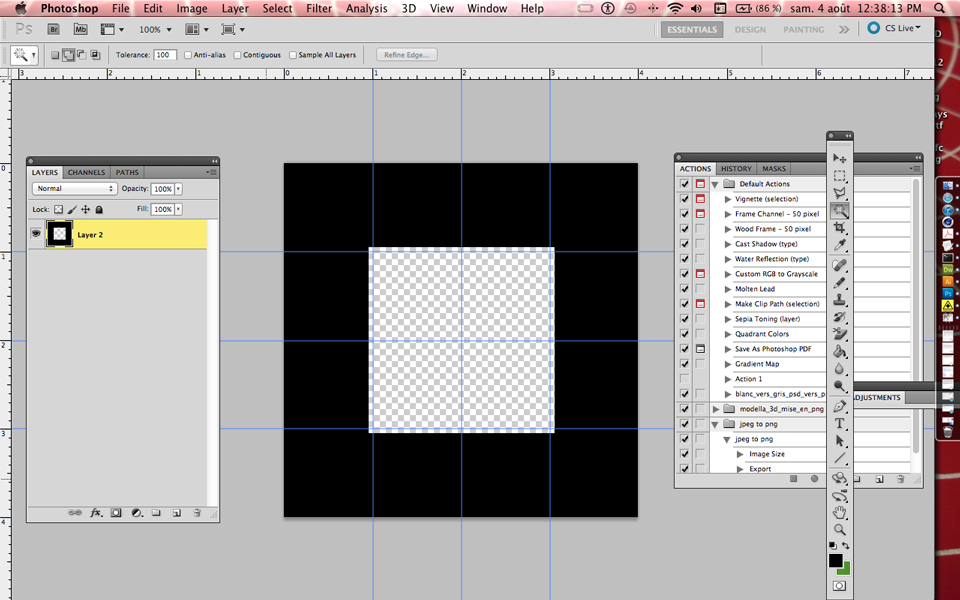Image resolution: width=960 pixels, height=600 pixels.
Task: Expand the Vignette (selection) action
Action: click(x=728, y=199)
